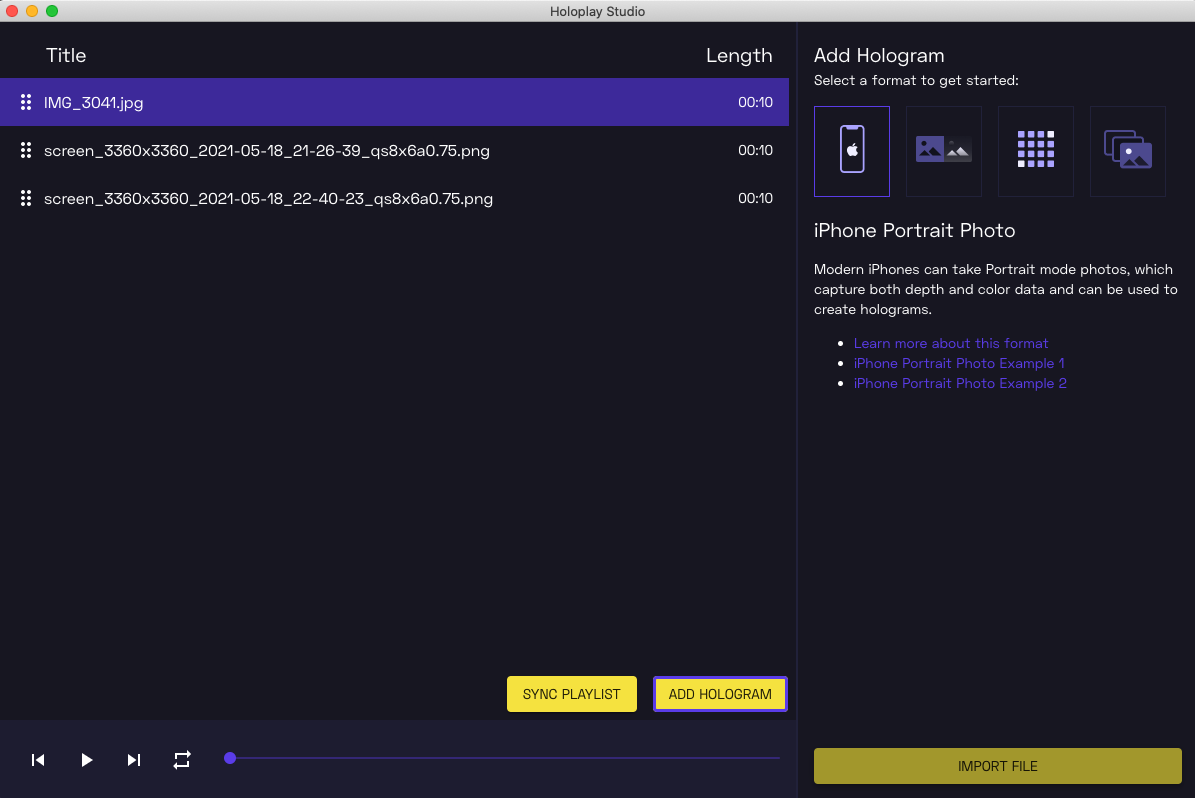
Task: Click the playback progress slider handle
Action: (230, 758)
